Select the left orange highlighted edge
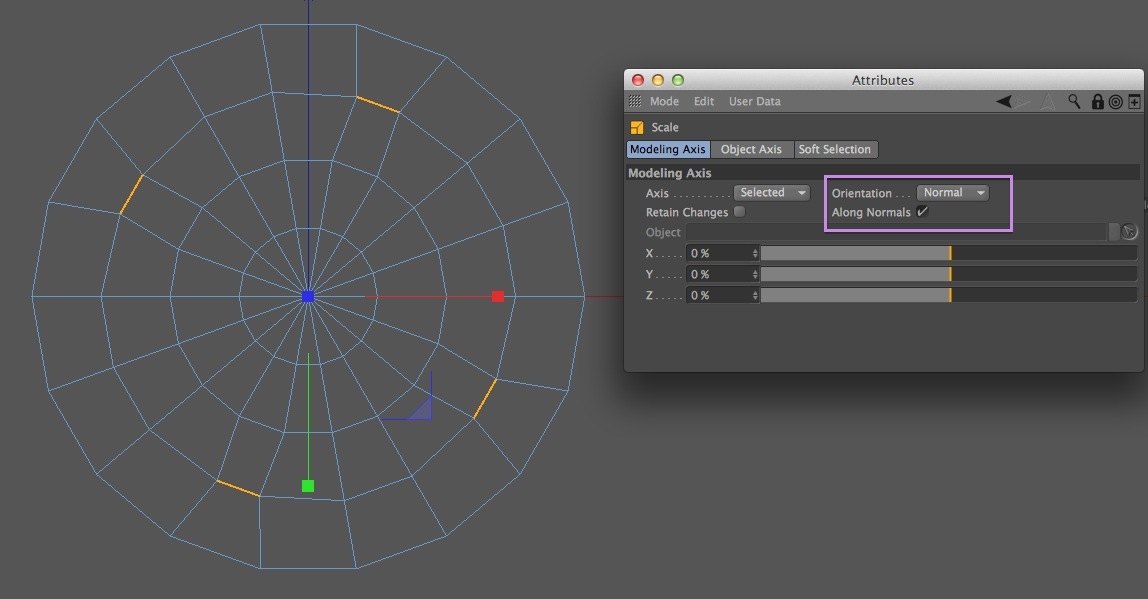The height and width of the screenshot is (599, 1148). [x=131, y=194]
